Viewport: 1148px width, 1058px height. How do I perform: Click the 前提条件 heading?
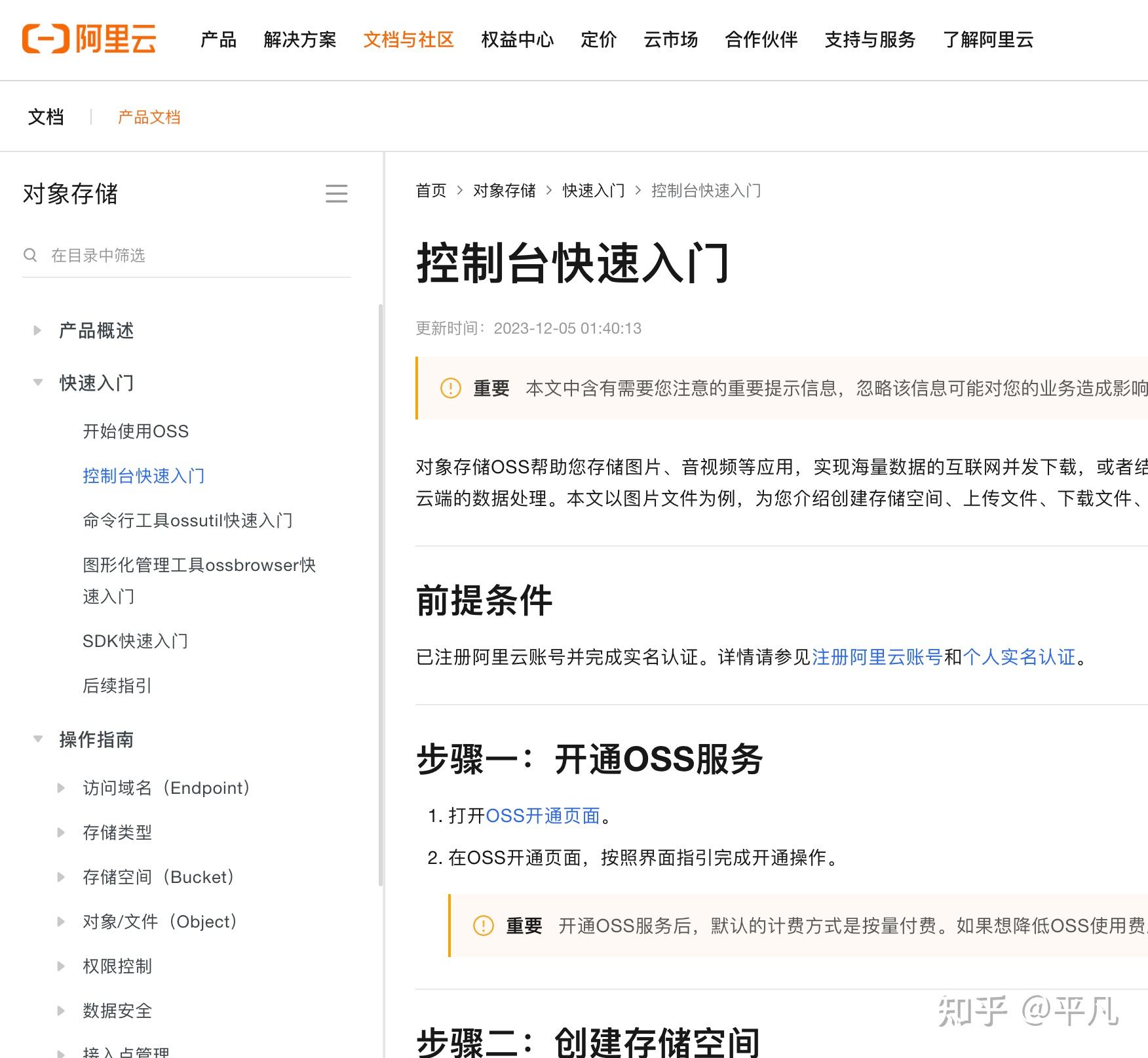(484, 600)
